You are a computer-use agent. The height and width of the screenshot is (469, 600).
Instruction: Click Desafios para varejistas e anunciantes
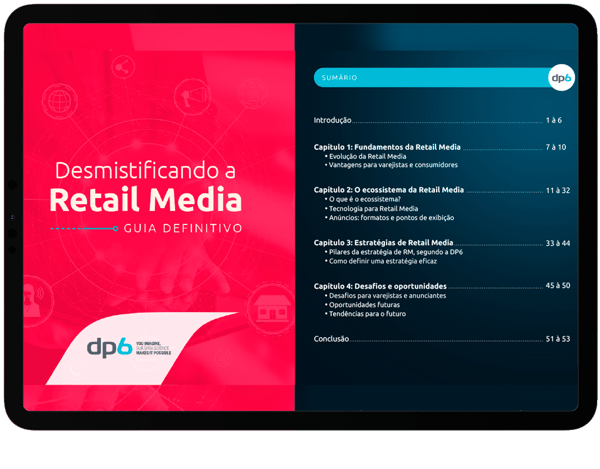click(x=387, y=296)
